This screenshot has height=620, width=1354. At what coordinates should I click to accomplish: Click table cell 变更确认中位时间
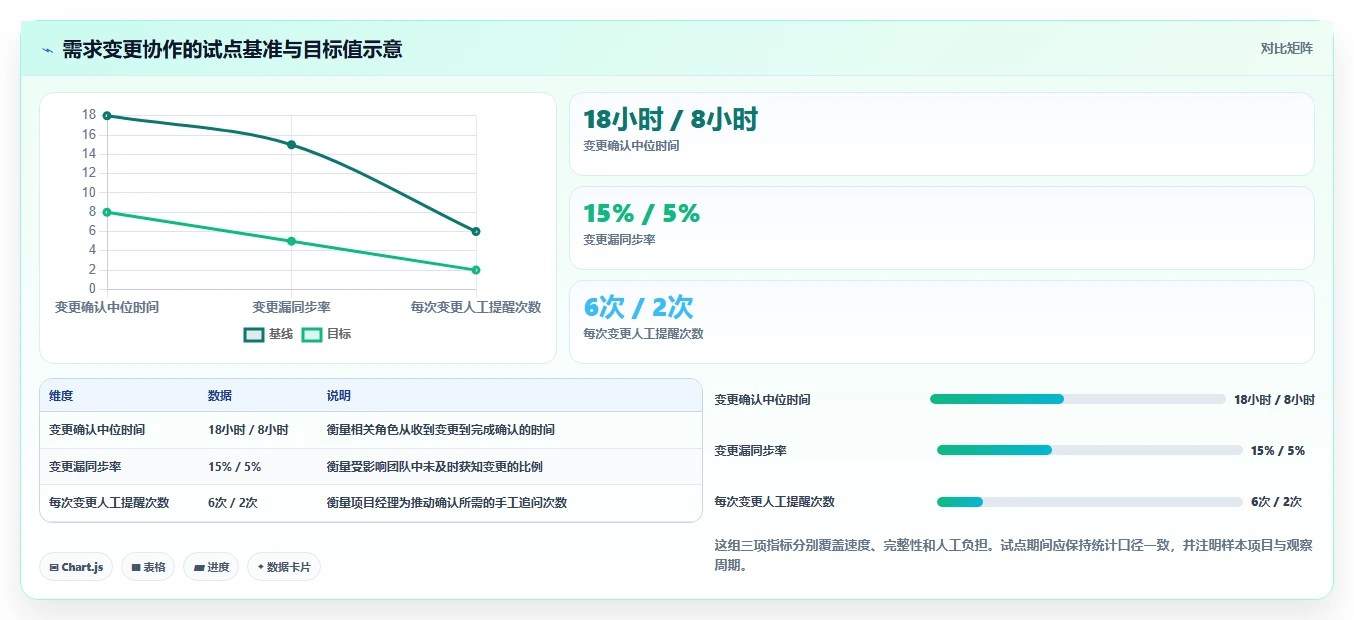(96, 430)
